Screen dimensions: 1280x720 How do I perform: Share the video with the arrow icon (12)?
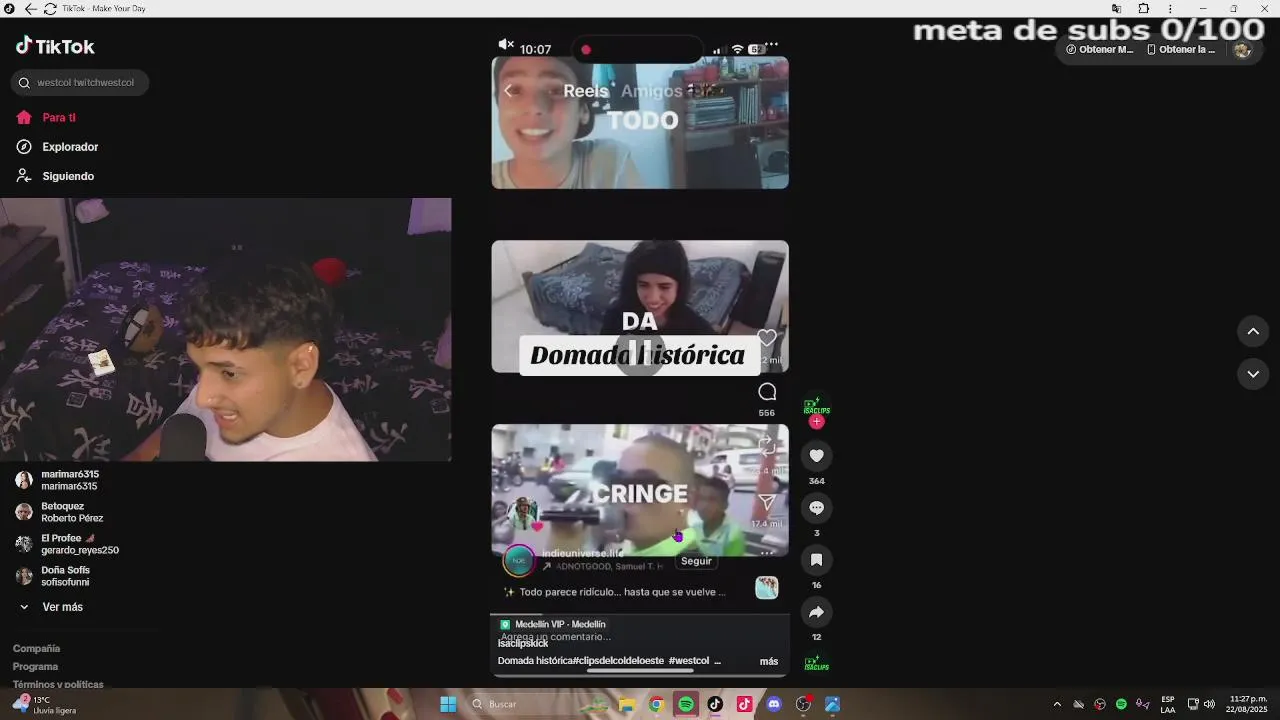point(816,612)
